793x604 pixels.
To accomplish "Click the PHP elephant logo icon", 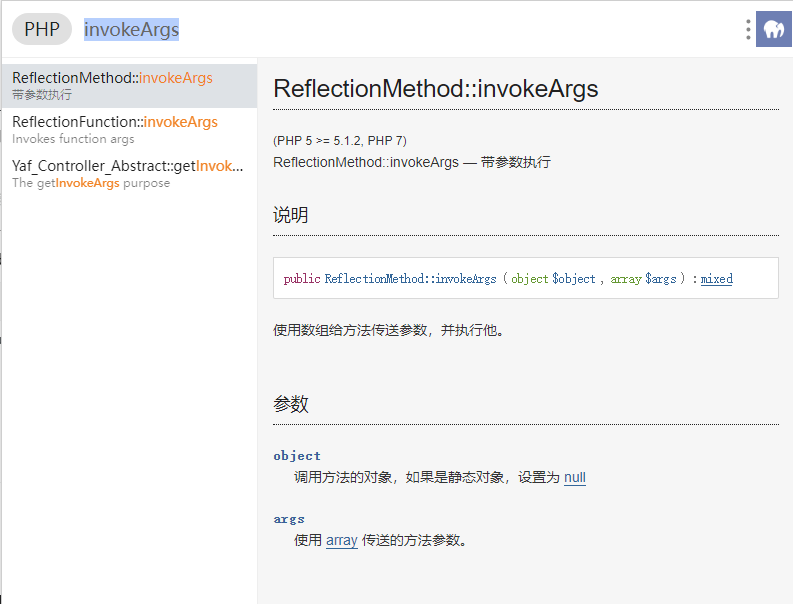I will 774,29.
